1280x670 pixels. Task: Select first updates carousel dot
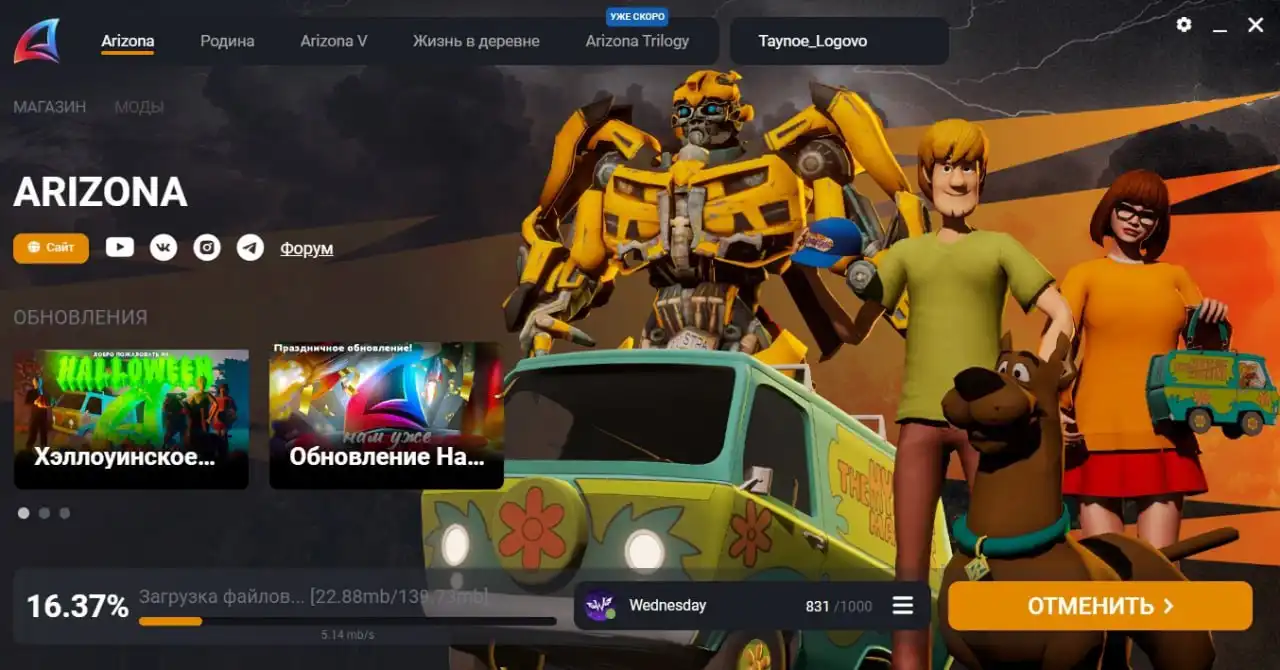23,513
